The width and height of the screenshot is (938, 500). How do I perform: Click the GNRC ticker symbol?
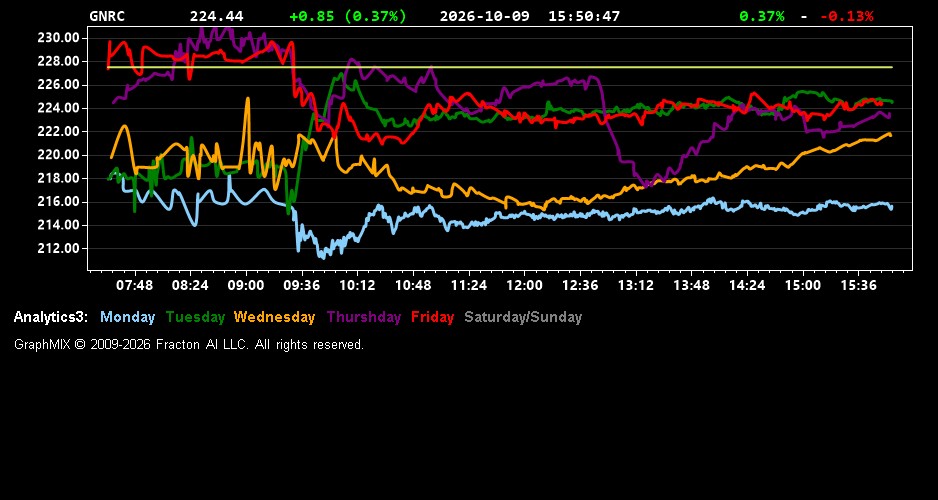coord(107,16)
